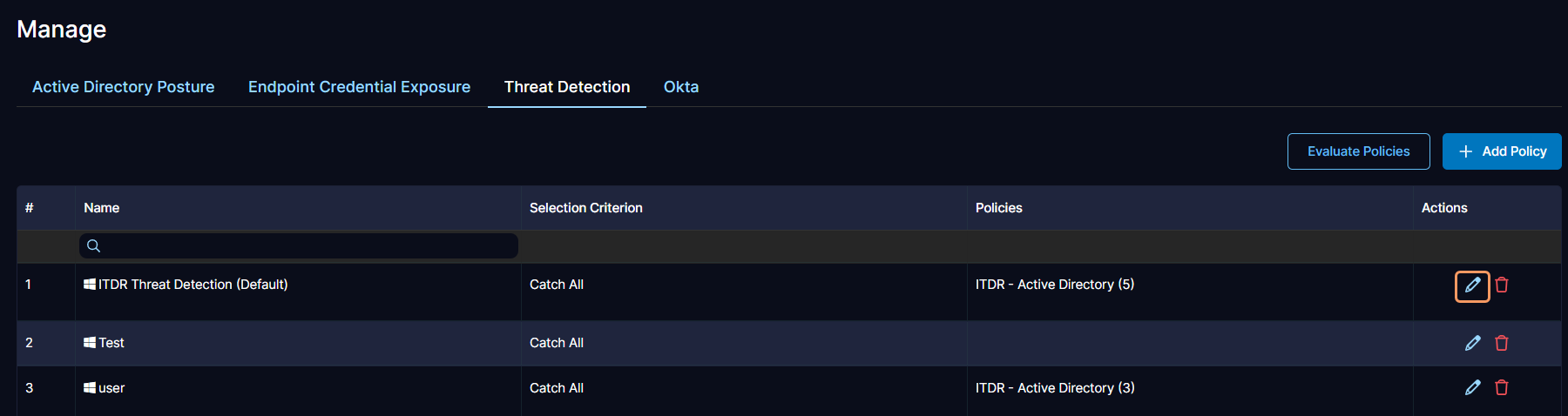This screenshot has width=1568, height=416.
Task: Edit the user policy row
Action: click(1472, 387)
